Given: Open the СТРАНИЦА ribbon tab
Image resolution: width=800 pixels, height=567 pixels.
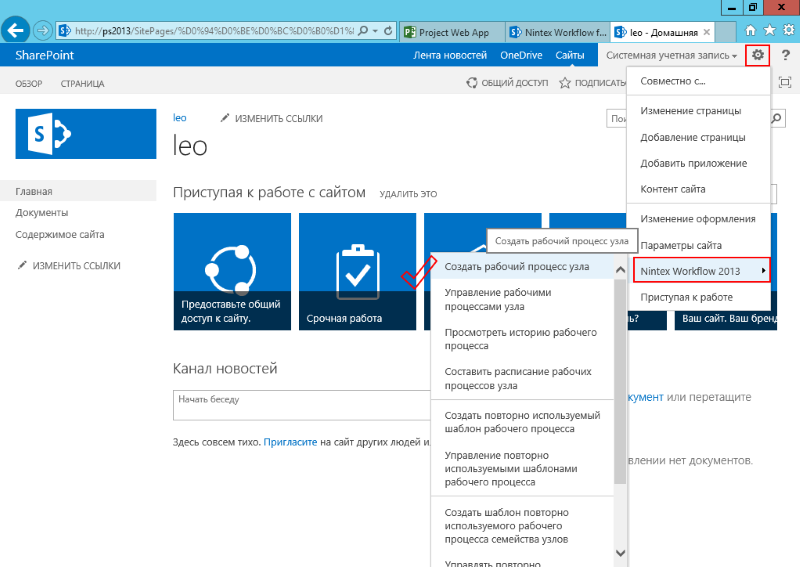Looking at the screenshot, I should pos(82,84).
